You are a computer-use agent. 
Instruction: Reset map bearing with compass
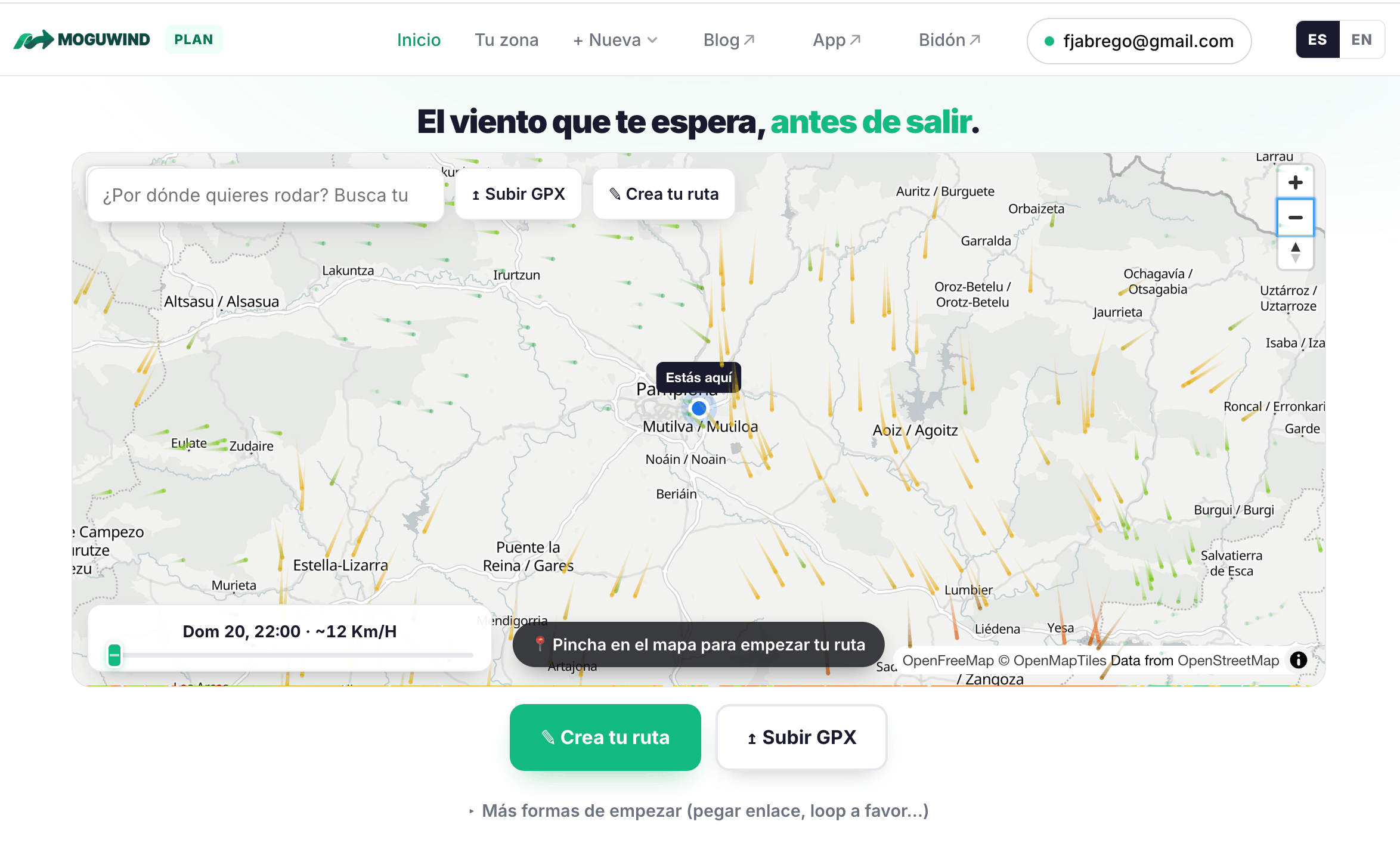point(1295,252)
